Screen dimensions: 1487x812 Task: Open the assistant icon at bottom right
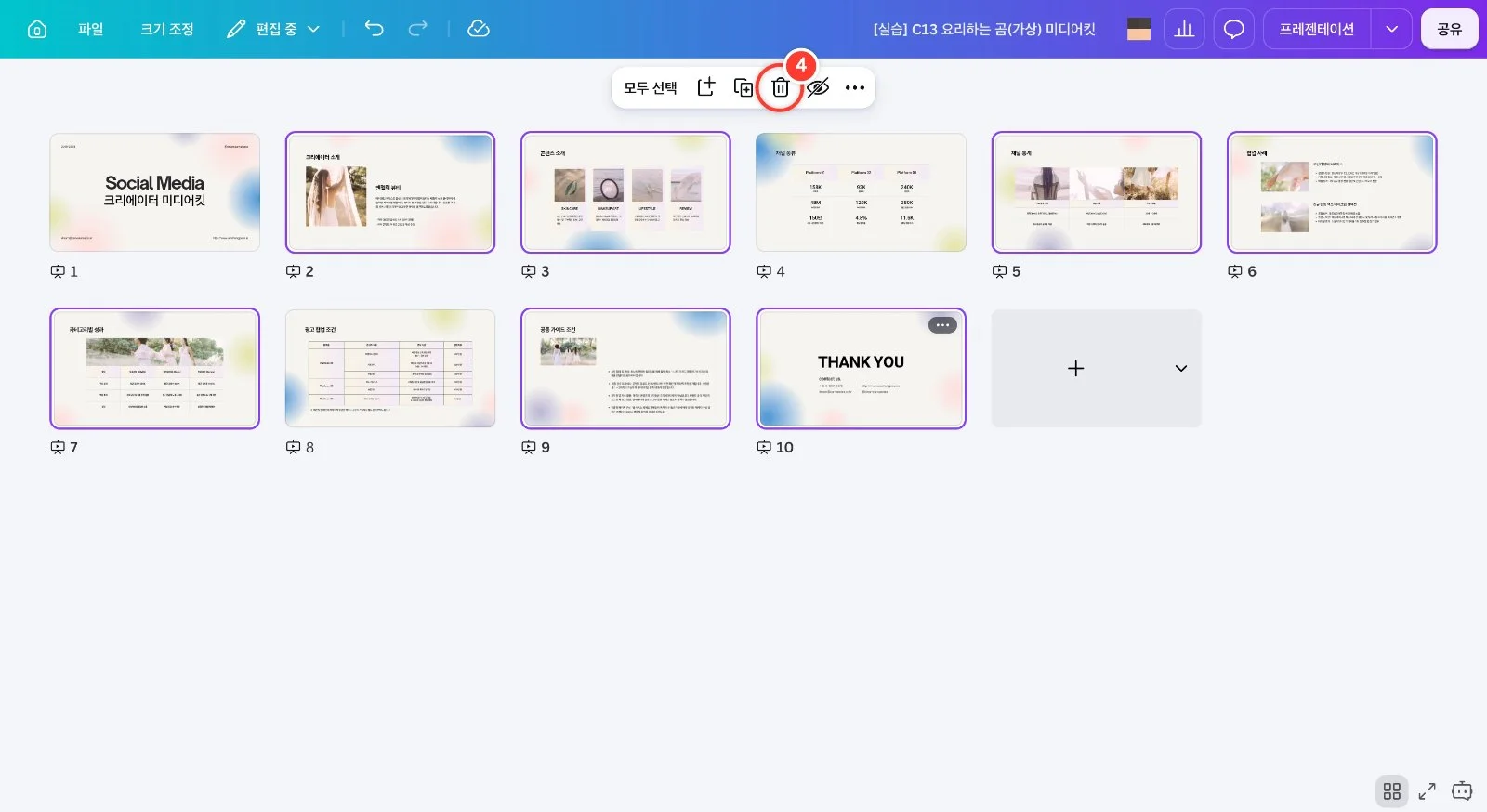tap(1462, 791)
